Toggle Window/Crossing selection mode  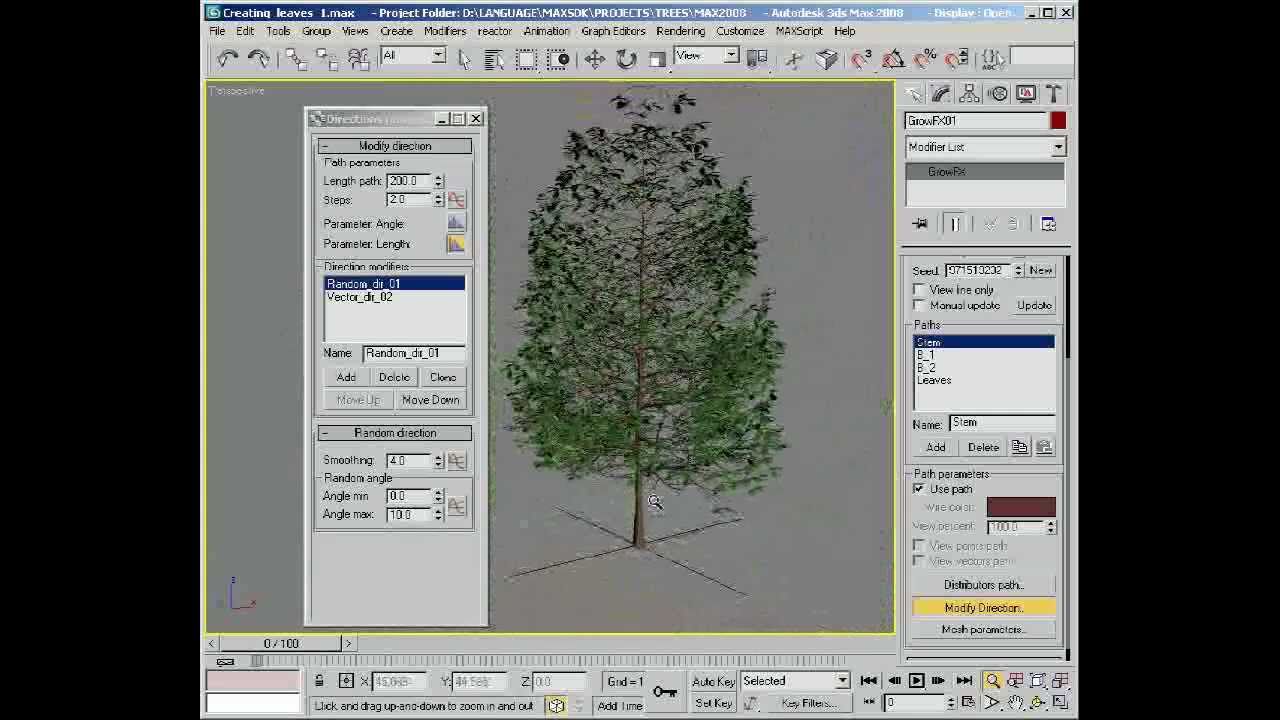(558, 59)
